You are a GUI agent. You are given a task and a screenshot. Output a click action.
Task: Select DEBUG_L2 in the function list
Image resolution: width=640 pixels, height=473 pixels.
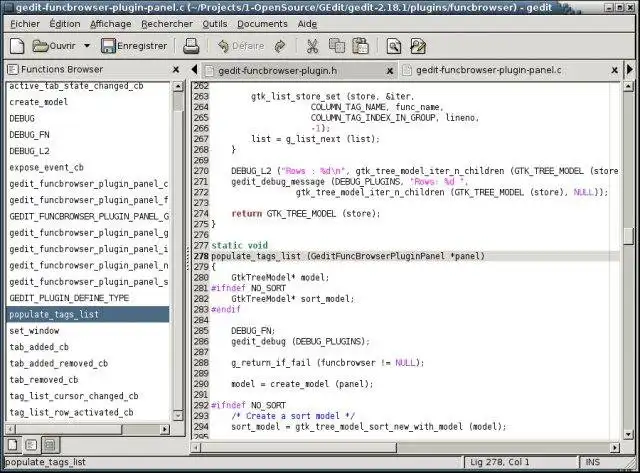88,151
